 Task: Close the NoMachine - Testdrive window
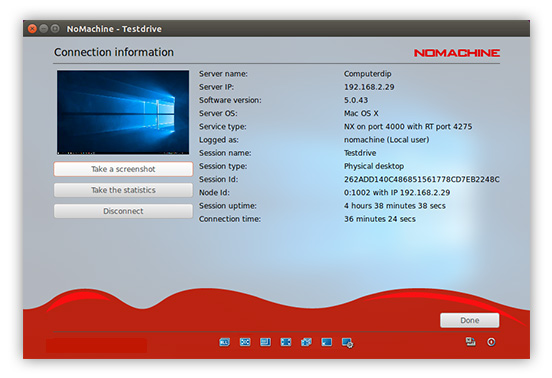click(32, 29)
